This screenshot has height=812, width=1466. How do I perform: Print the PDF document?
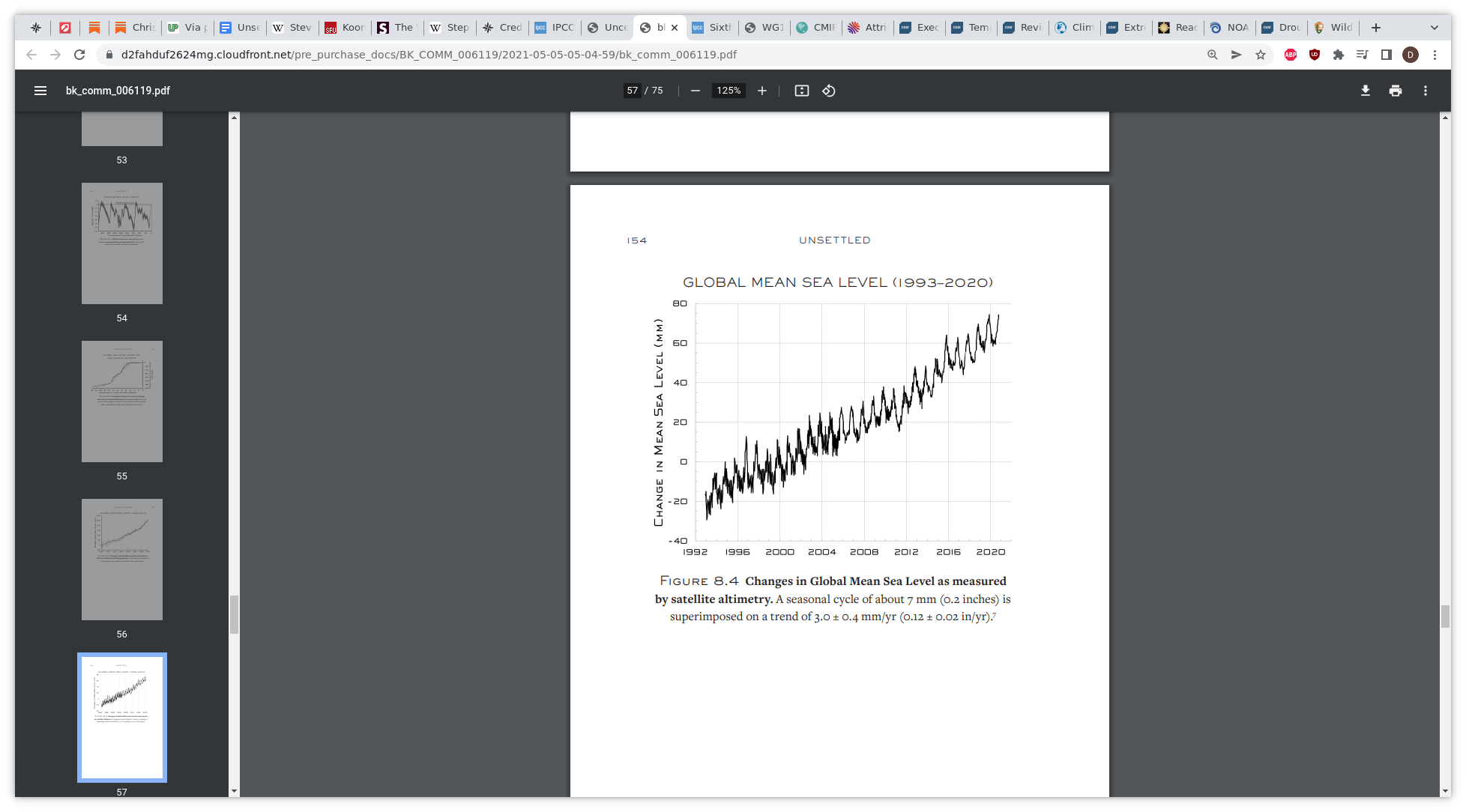[1396, 91]
